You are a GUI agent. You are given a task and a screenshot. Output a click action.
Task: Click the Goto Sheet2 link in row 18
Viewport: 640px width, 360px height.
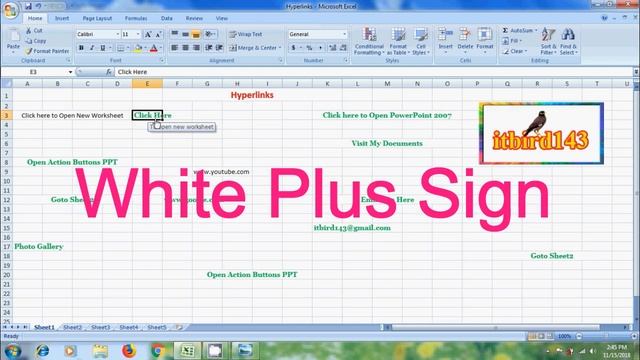pos(552,256)
